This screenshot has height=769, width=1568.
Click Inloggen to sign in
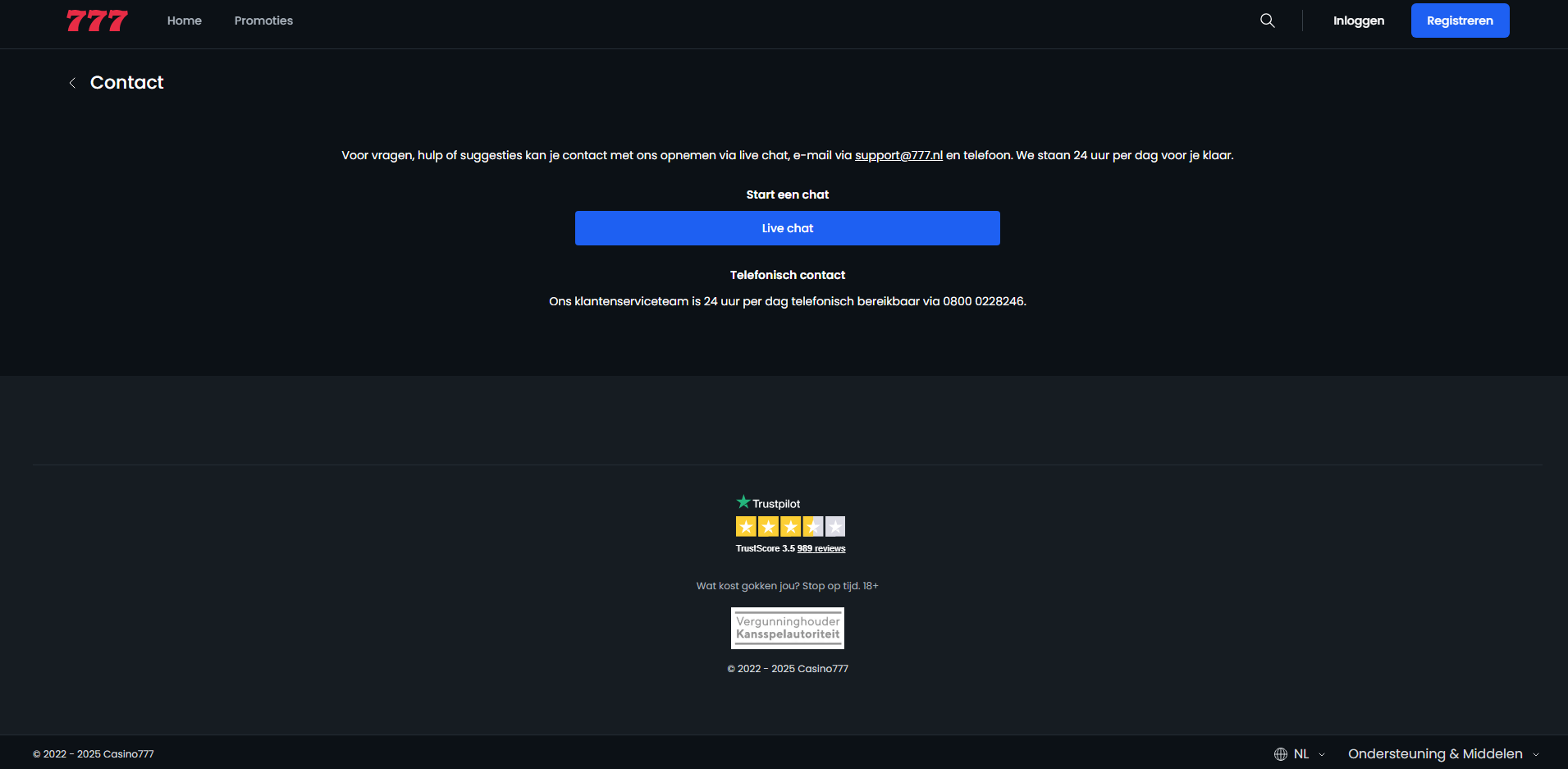click(1359, 21)
